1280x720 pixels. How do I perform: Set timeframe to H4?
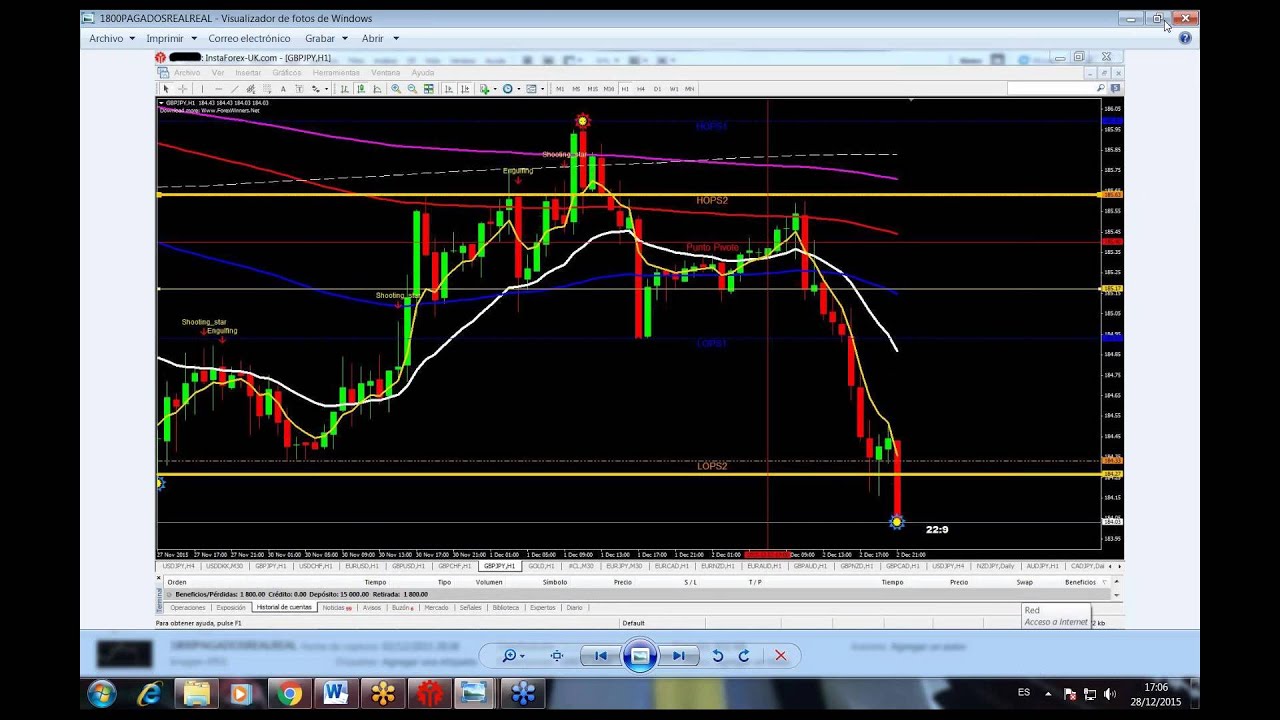pos(641,89)
